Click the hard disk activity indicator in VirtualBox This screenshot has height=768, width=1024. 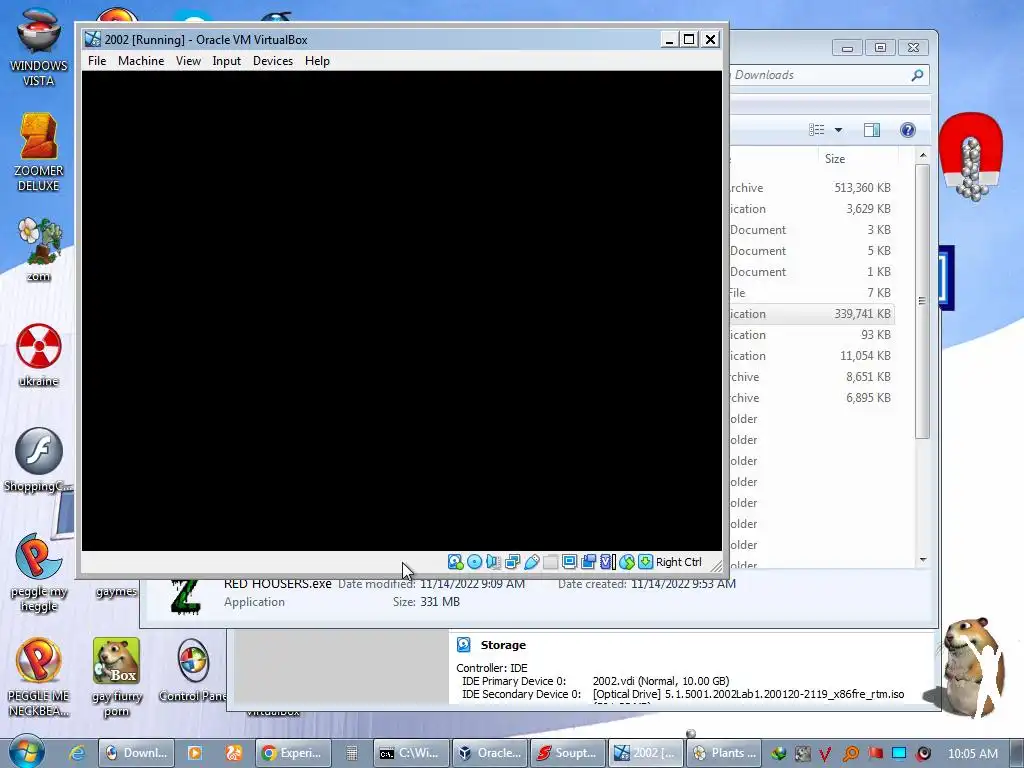[x=455, y=562]
